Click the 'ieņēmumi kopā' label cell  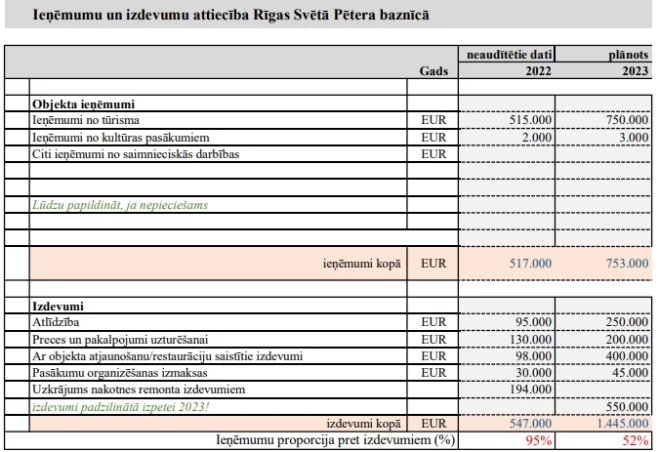point(362,263)
